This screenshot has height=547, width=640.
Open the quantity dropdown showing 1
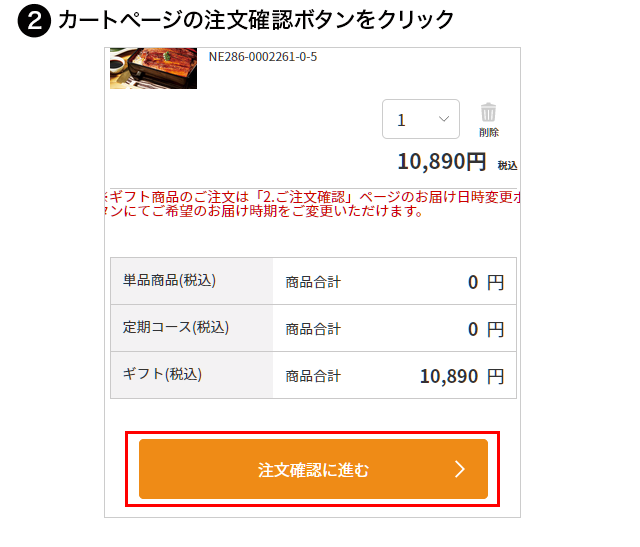[x=420, y=120]
